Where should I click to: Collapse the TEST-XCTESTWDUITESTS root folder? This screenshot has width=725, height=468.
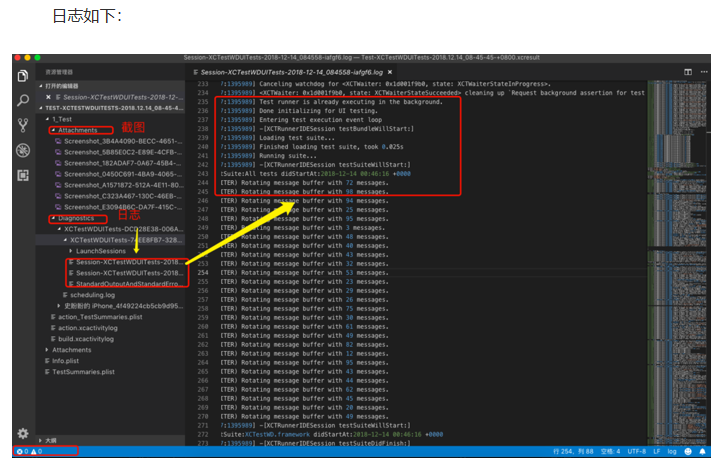pos(41,108)
